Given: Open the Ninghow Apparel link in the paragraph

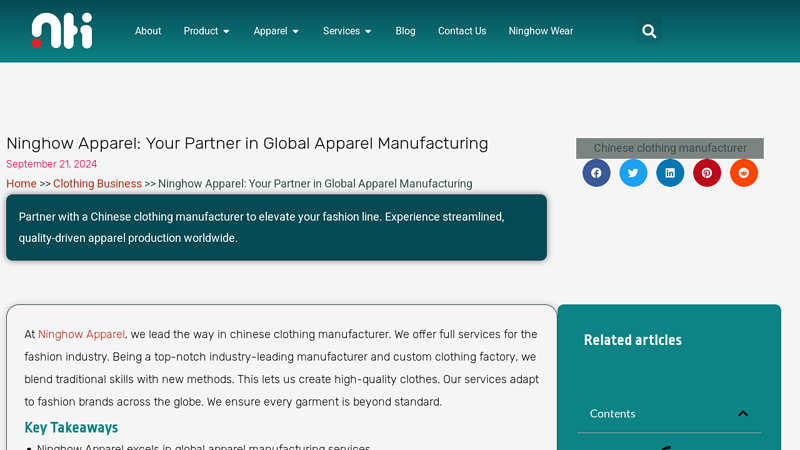Looking at the screenshot, I should coord(81,334).
